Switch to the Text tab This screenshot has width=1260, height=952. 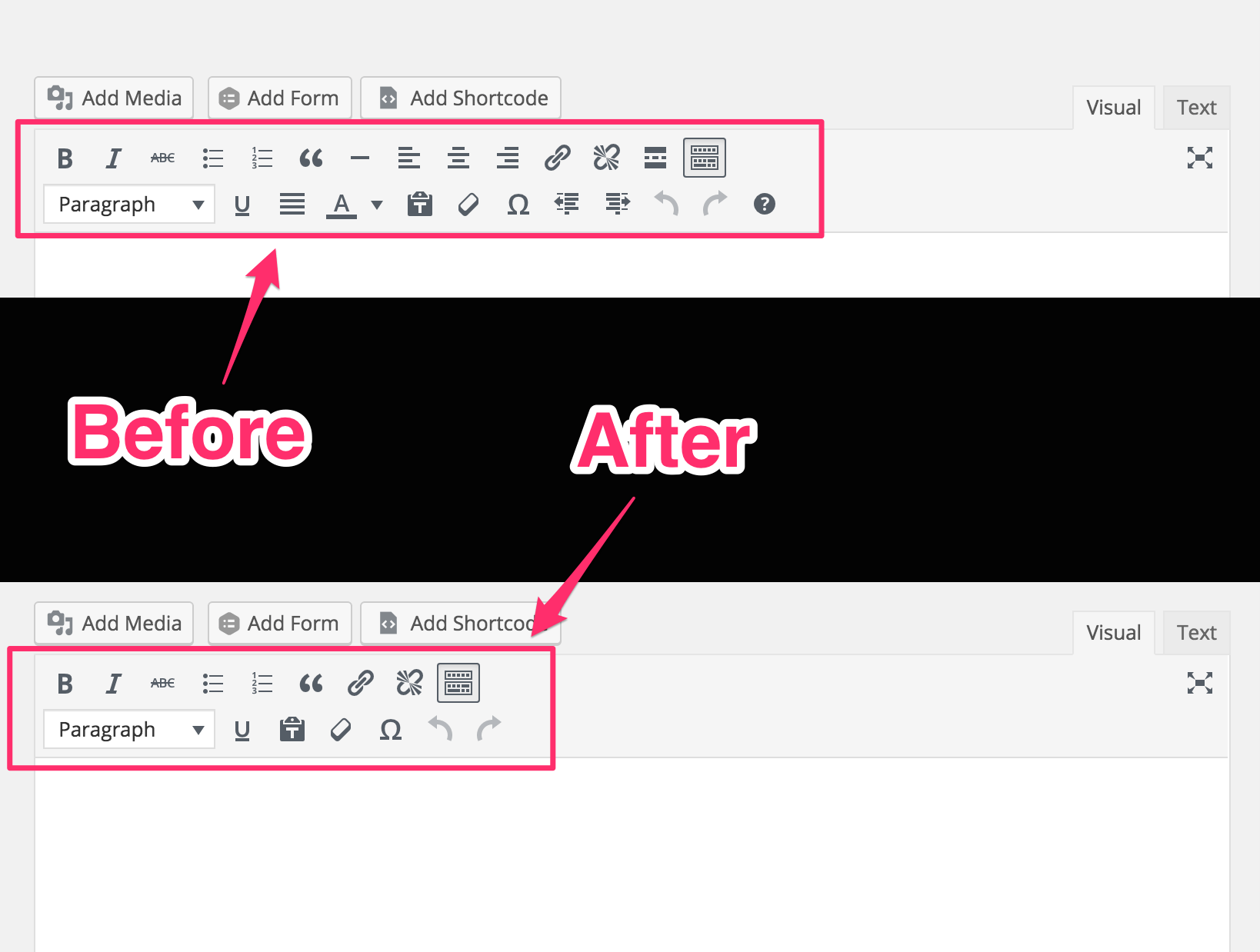click(x=1196, y=107)
